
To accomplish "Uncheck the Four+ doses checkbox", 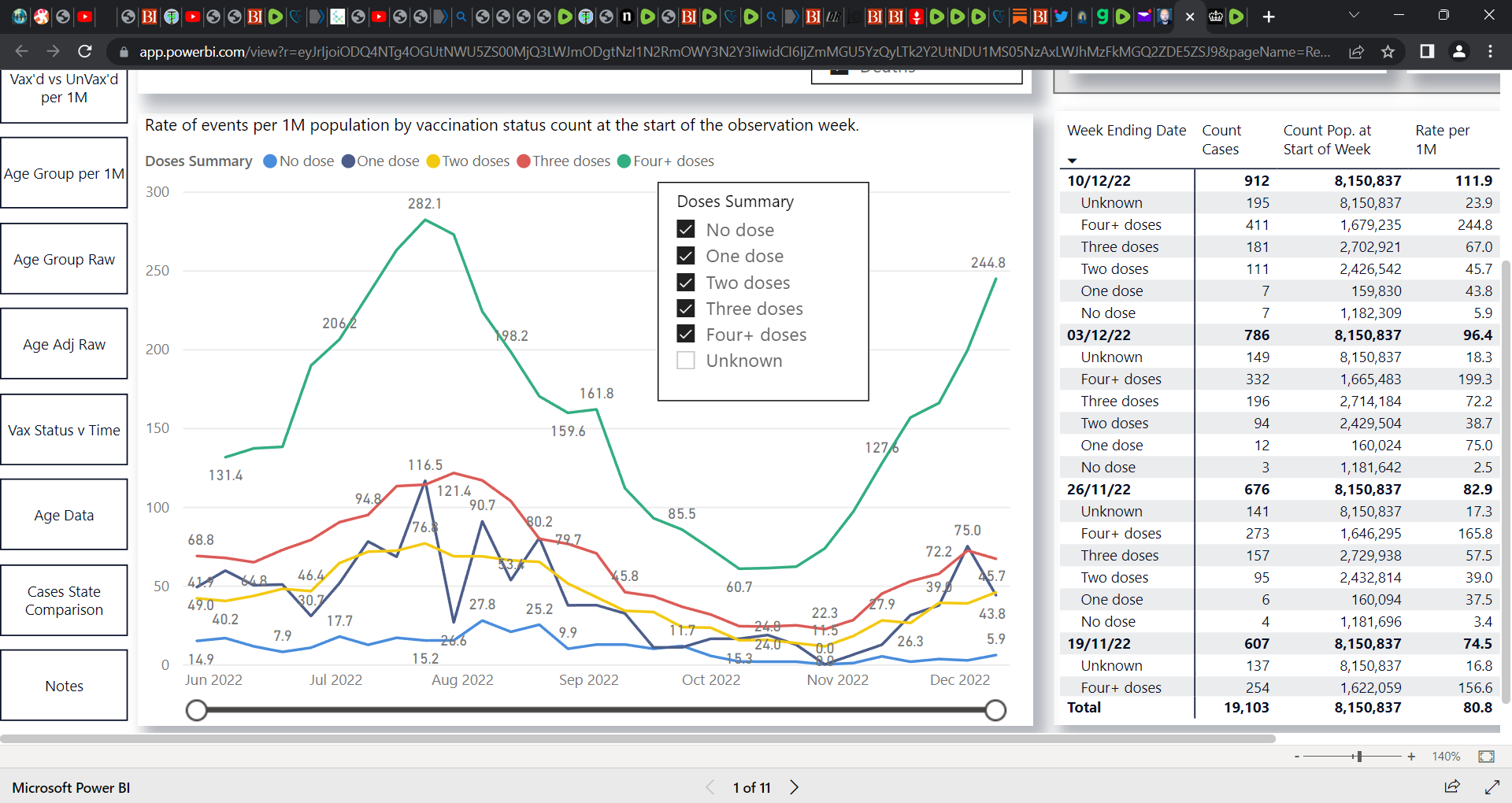I will tap(686, 335).
